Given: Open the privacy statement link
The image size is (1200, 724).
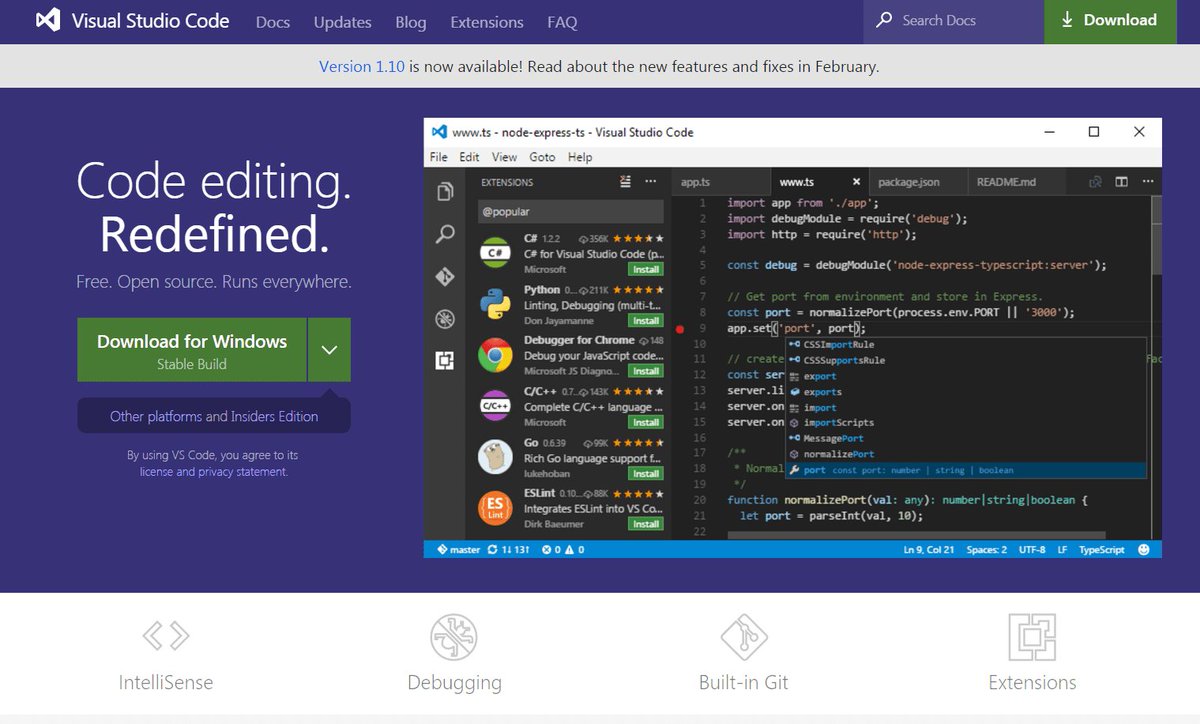Looking at the screenshot, I should click(242, 472).
